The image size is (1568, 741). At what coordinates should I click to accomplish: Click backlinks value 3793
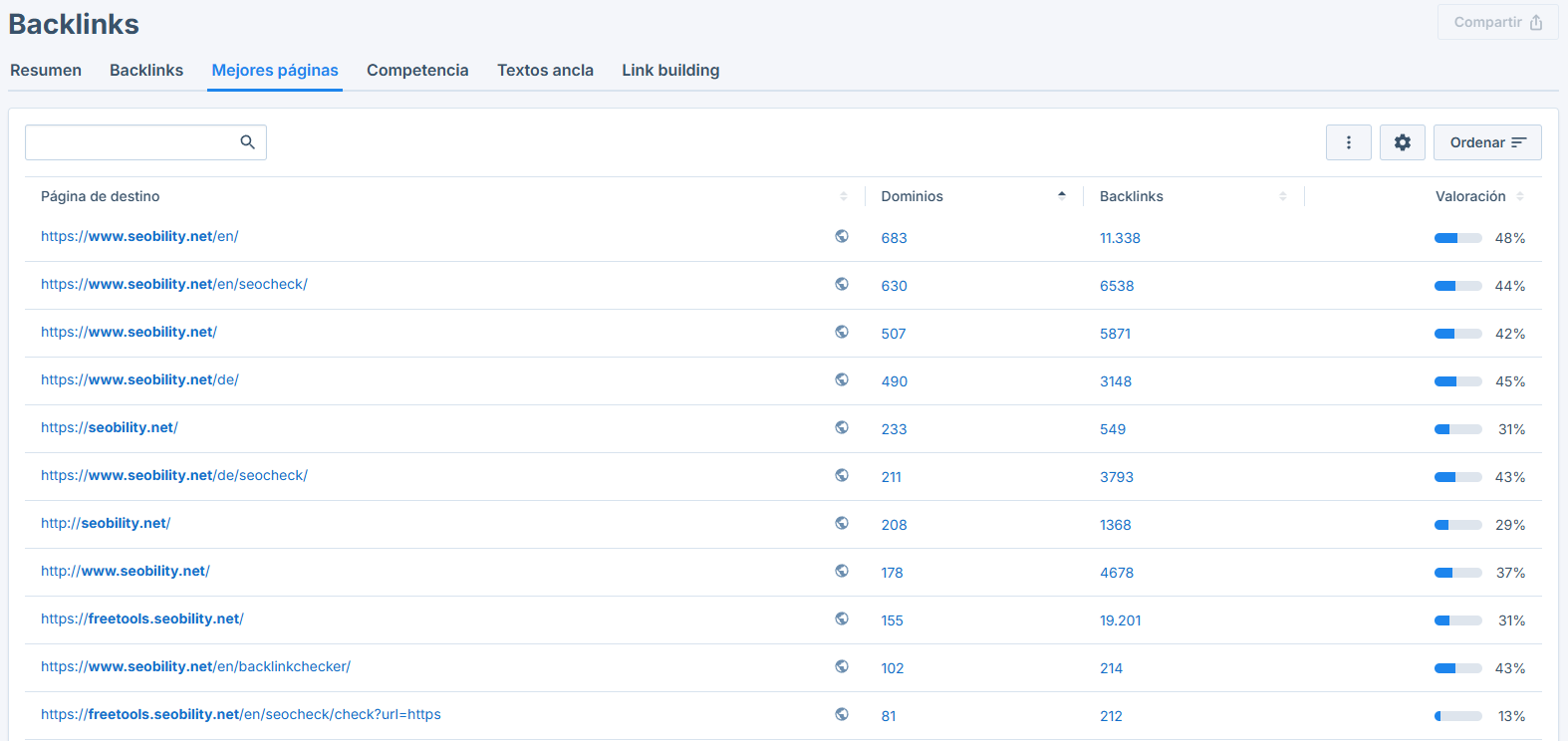tap(1117, 477)
